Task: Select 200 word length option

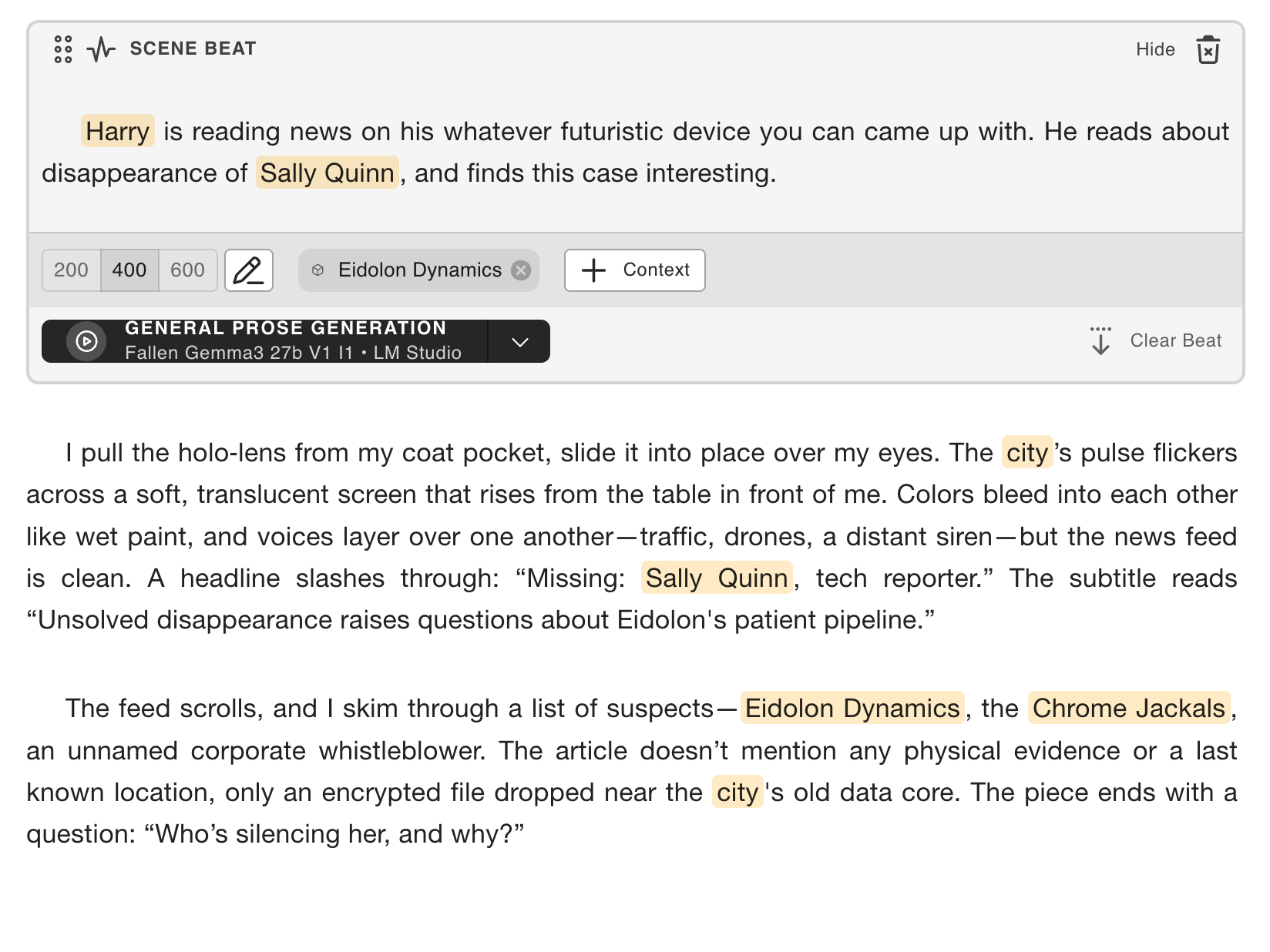Action: tap(71, 270)
